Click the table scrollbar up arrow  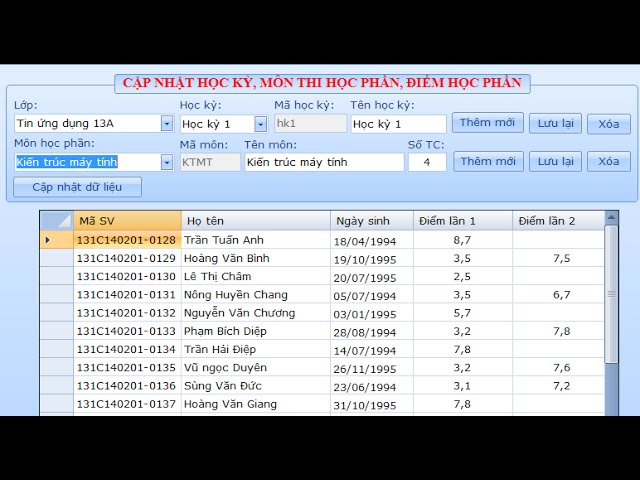612,219
